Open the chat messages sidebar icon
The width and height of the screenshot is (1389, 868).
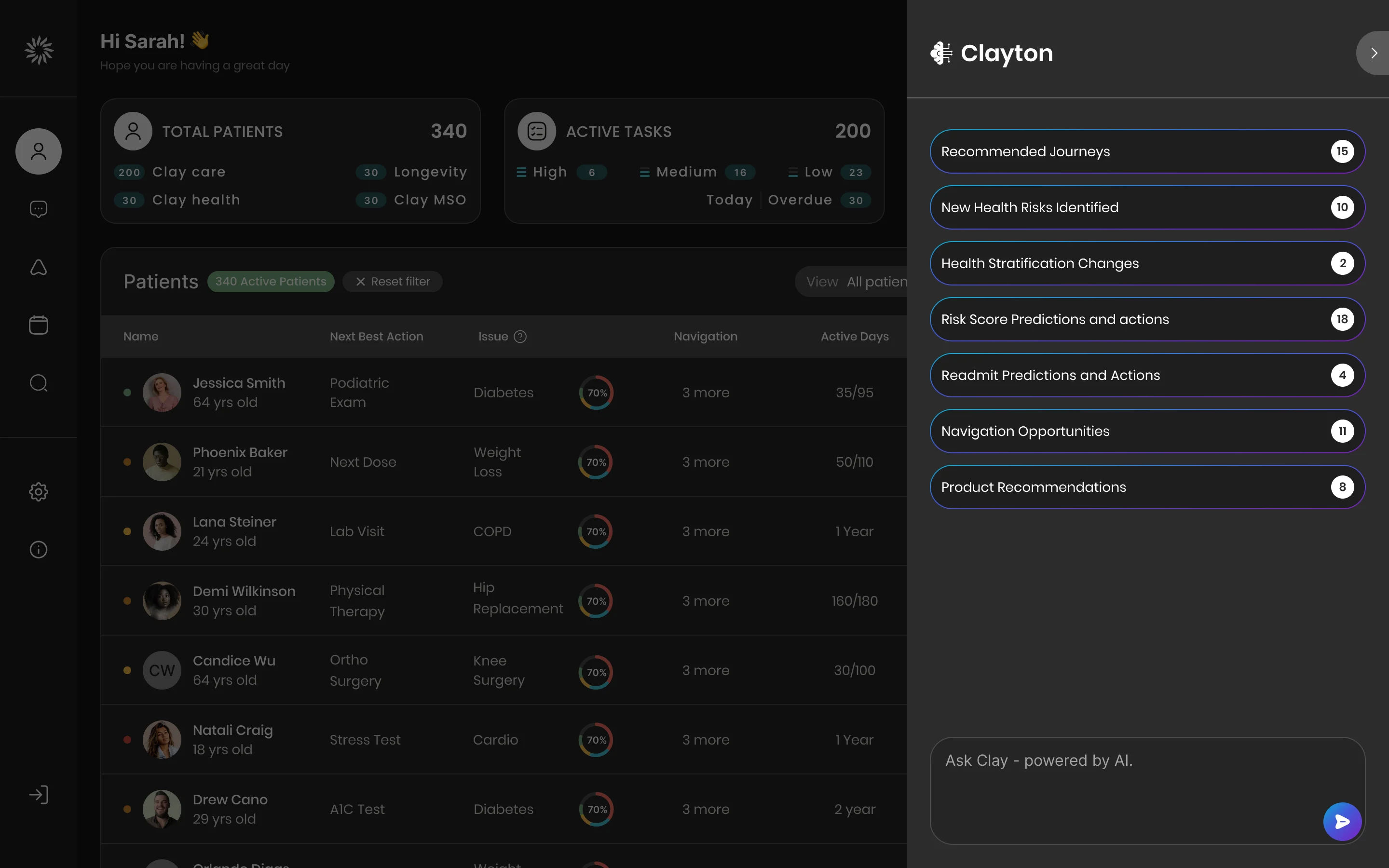point(39,209)
